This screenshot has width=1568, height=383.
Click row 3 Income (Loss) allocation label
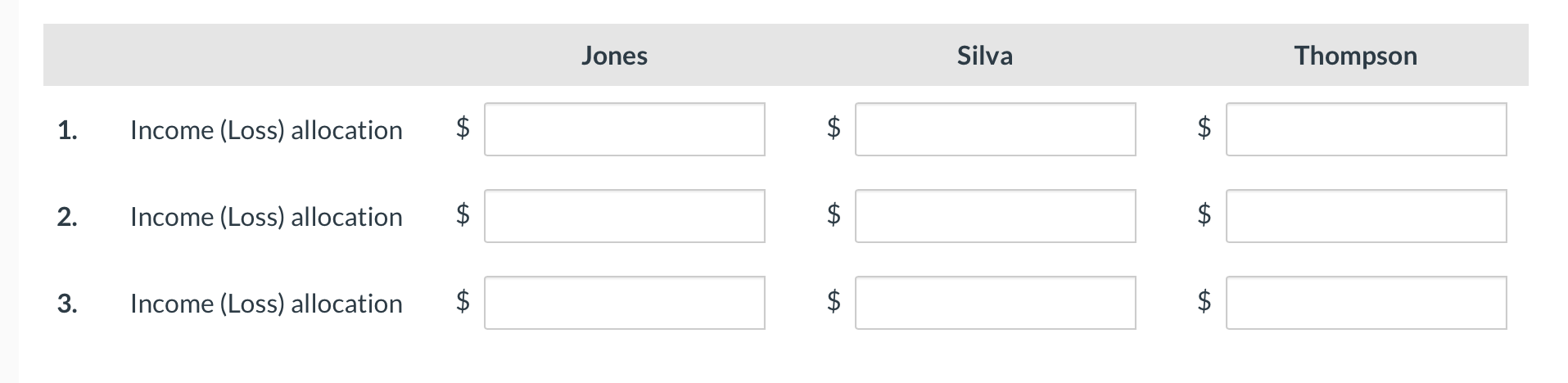coord(266,304)
